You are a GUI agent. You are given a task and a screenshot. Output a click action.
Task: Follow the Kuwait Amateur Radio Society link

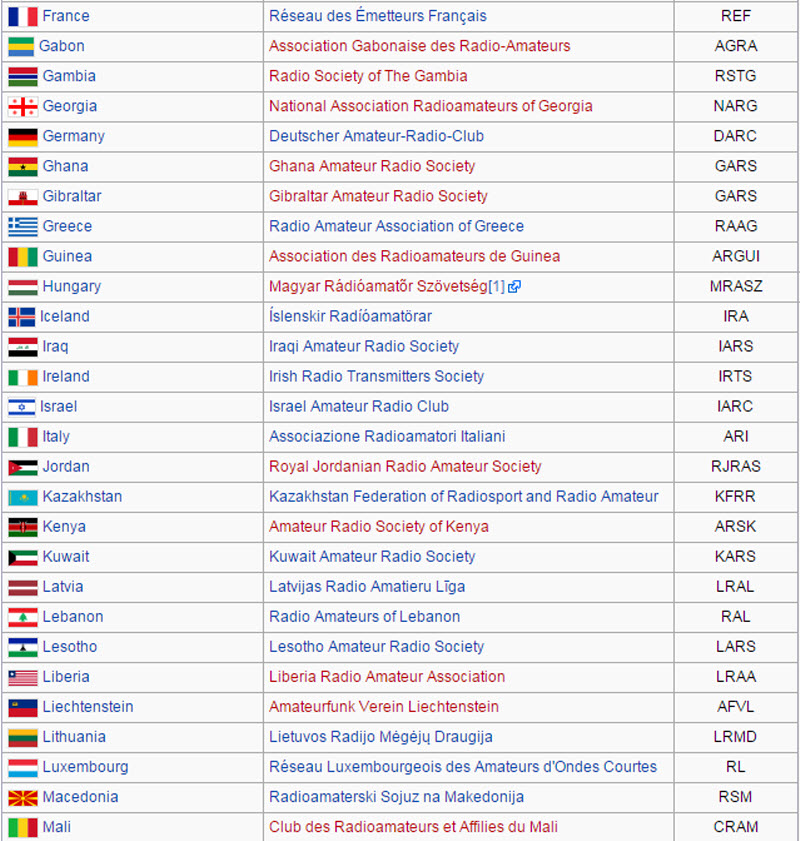tap(372, 557)
